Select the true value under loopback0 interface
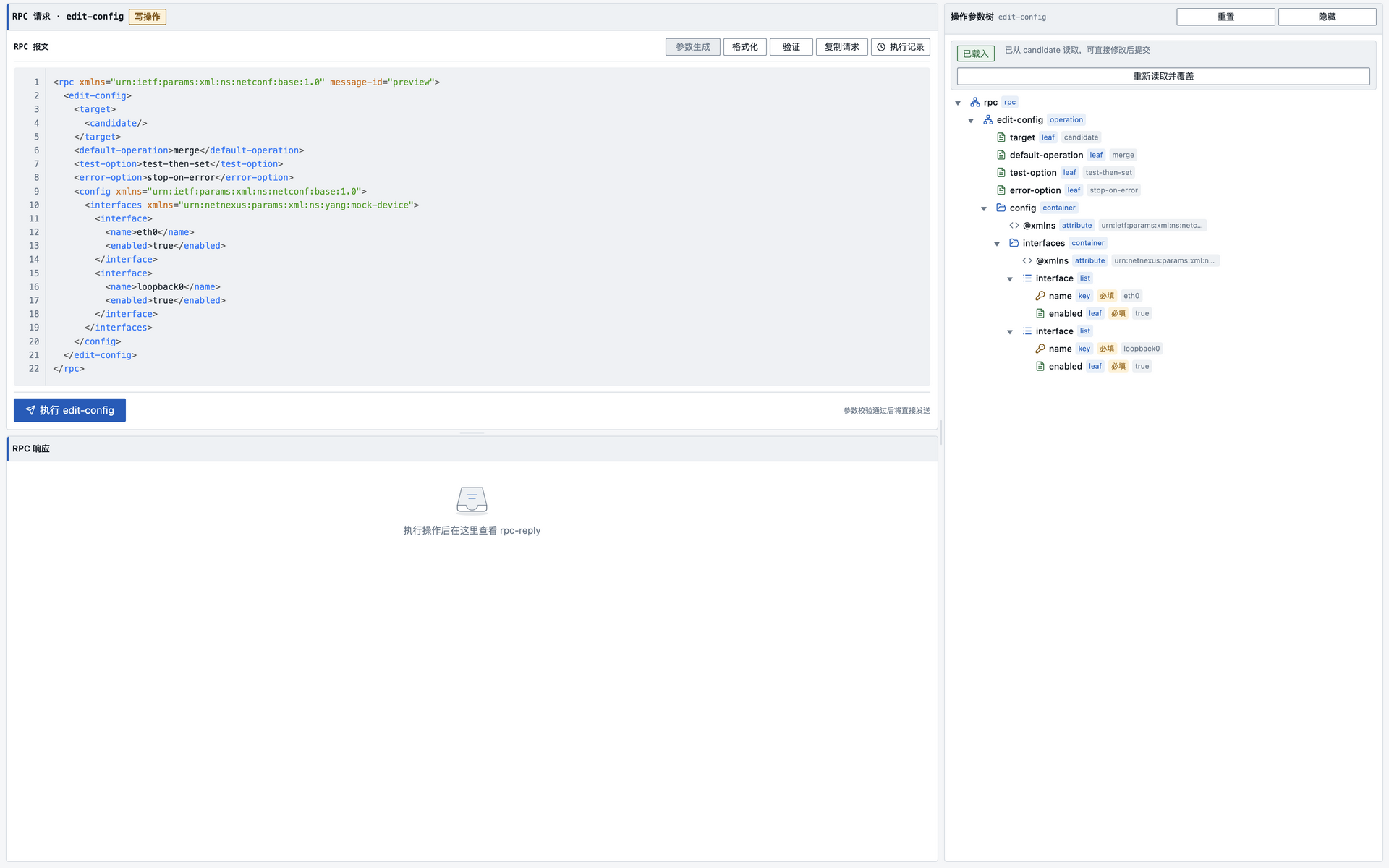The height and width of the screenshot is (868, 1389). (1142, 366)
